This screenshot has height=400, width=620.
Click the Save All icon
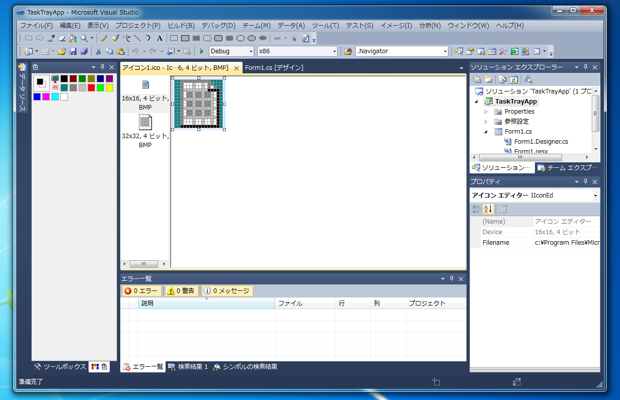tap(84, 51)
